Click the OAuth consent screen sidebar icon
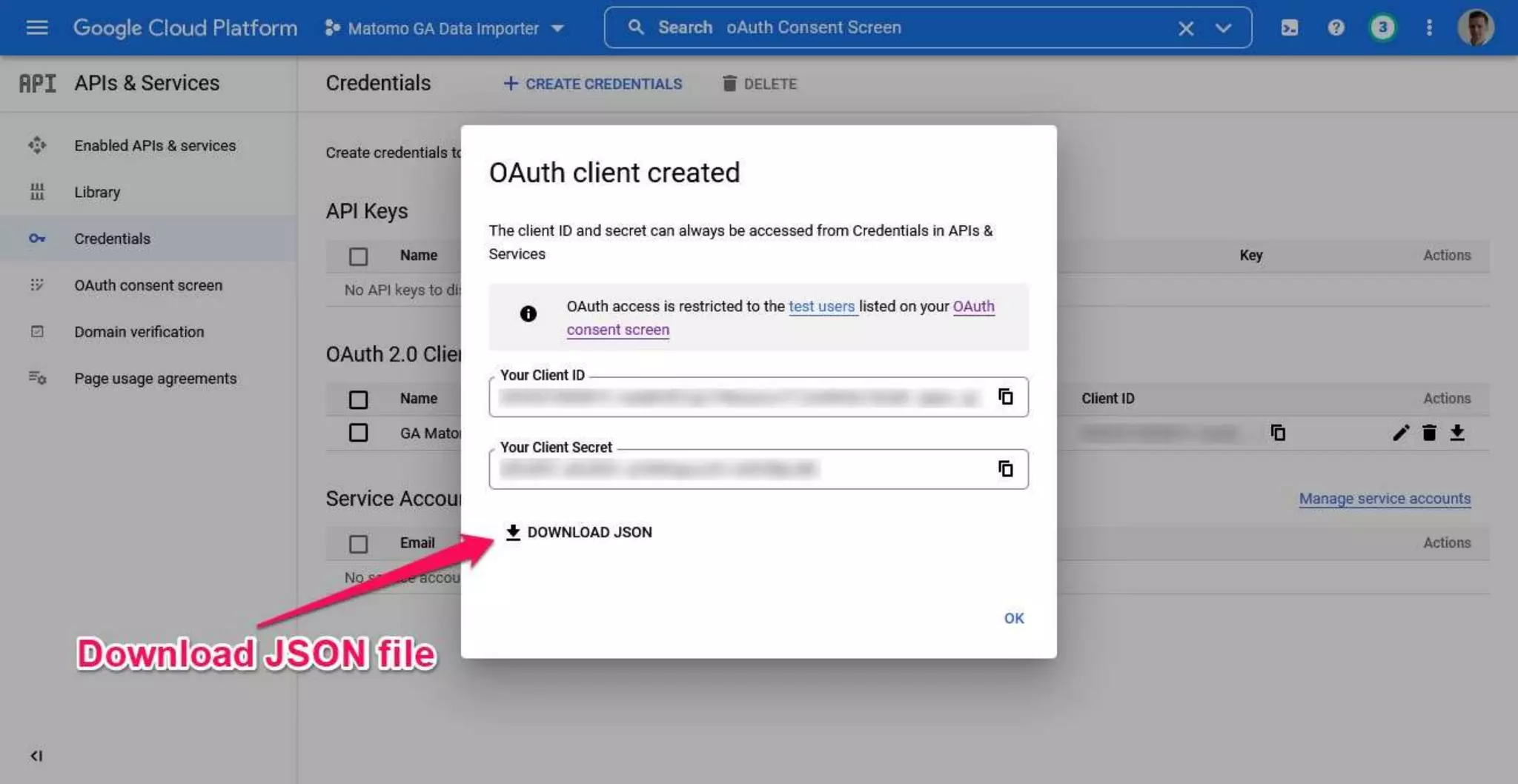 37,285
